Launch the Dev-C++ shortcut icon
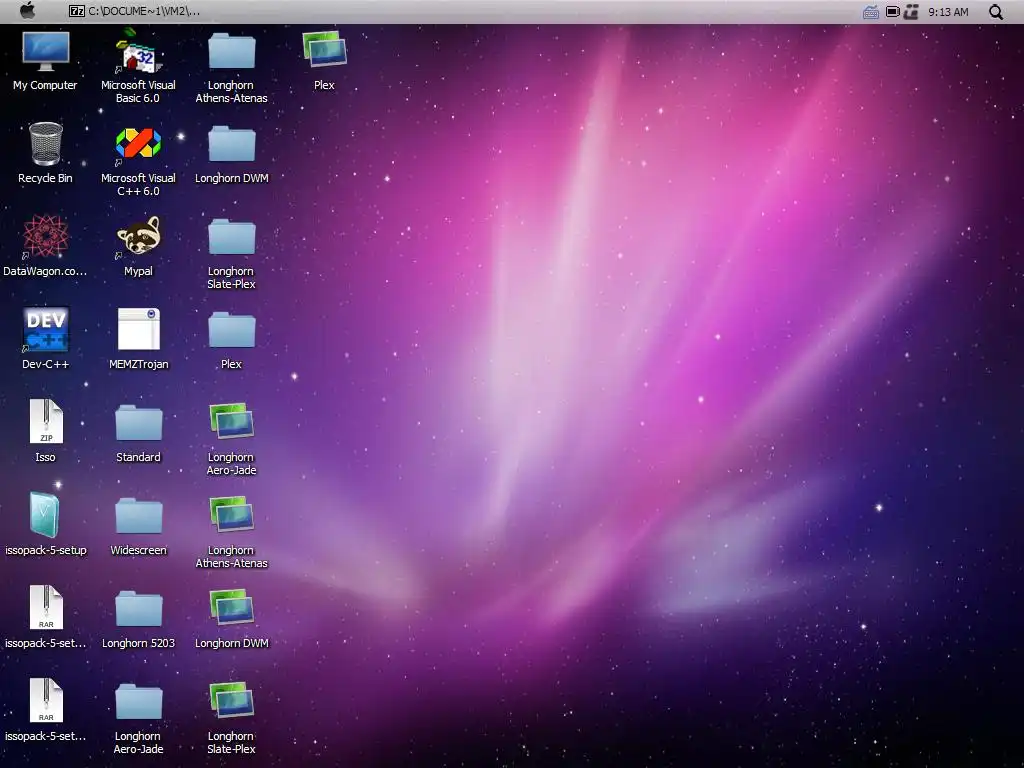1024x768 pixels. click(46, 330)
